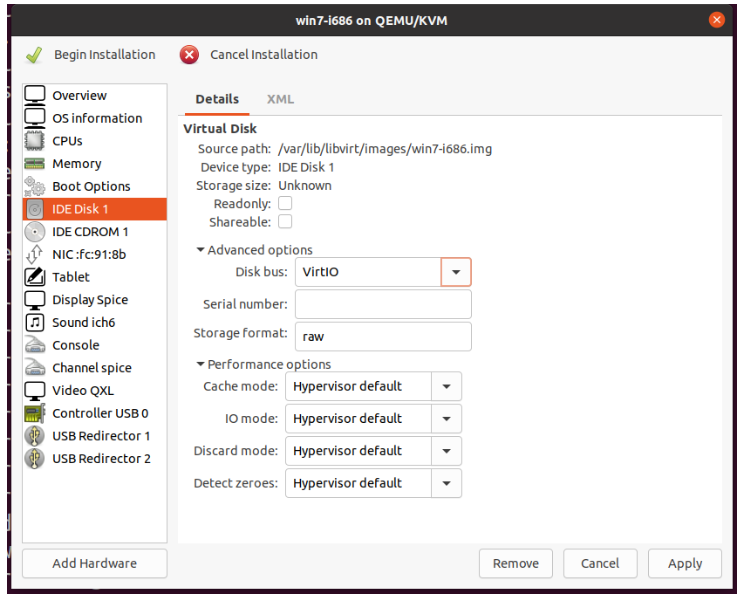Screen dimensions: 749x600
Task: Click the Video QXL monitor icon
Action: [35, 391]
